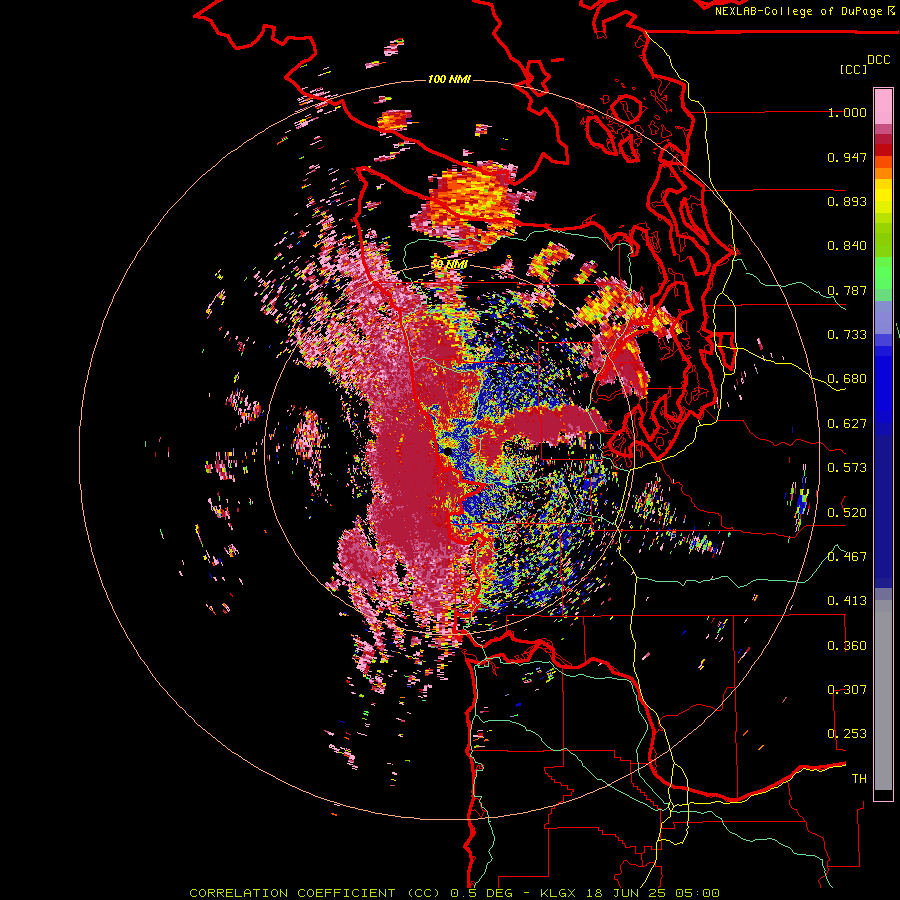Click the black radar site dot at center
This screenshot has width=900, height=900.
click(448, 452)
